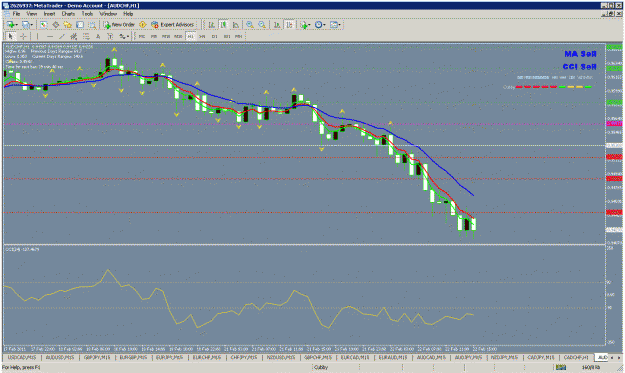Select the Equidistant Channel tool
Screen dimensions: 625x373
73,36
